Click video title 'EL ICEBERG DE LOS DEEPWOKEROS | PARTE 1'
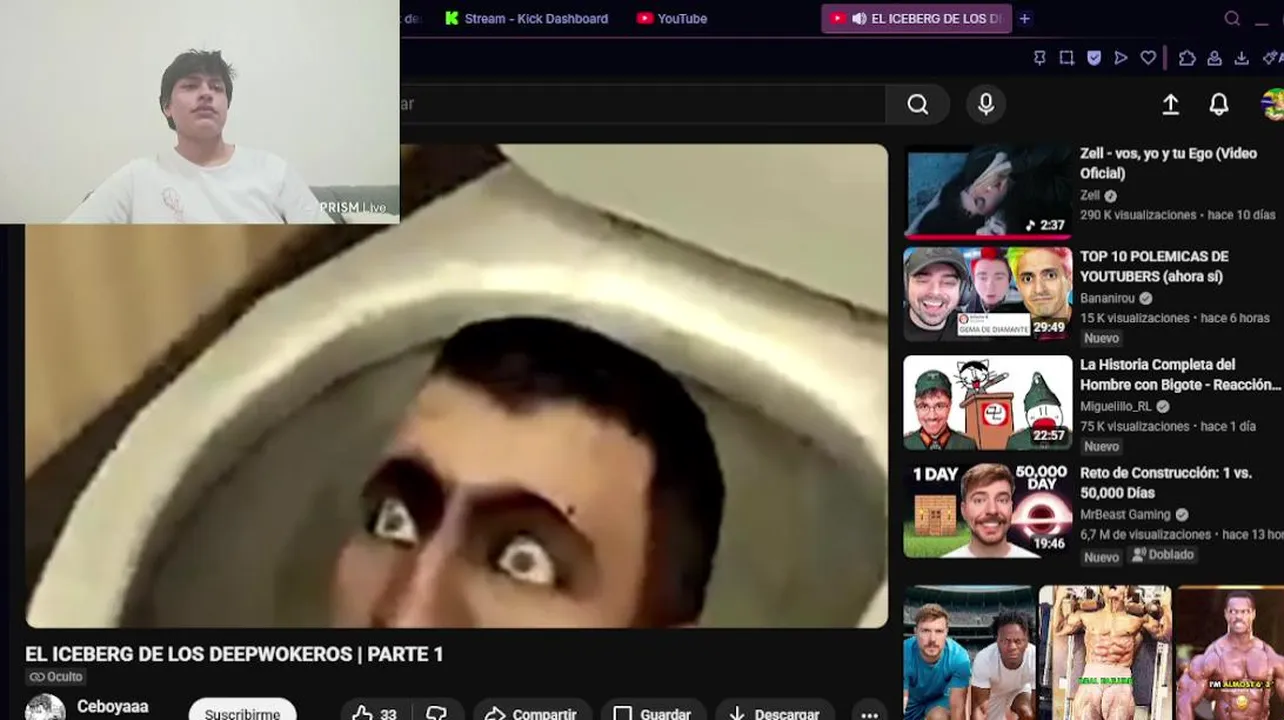The image size is (1284, 720). point(234,654)
